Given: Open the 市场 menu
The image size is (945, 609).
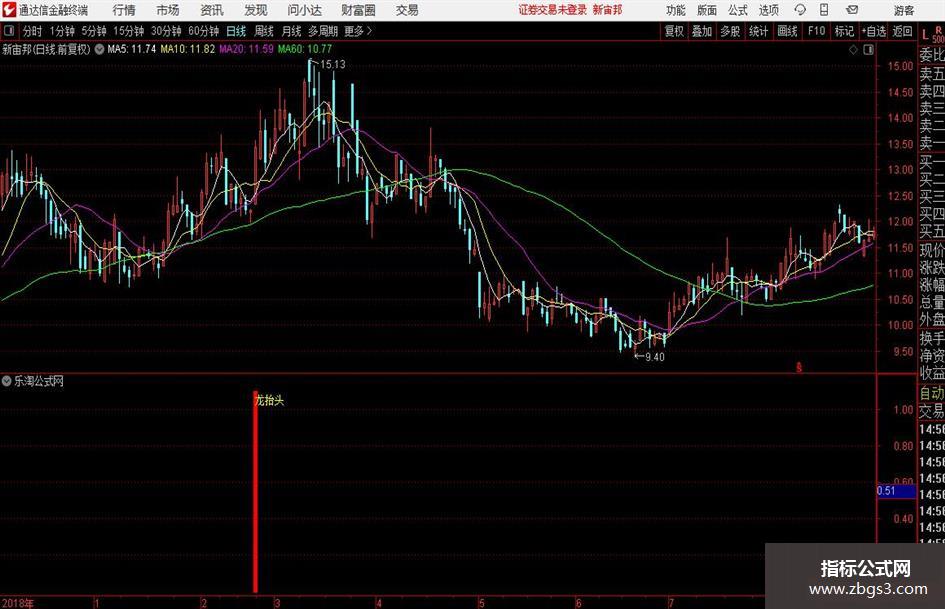Looking at the screenshot, I should tap(168, 10).
